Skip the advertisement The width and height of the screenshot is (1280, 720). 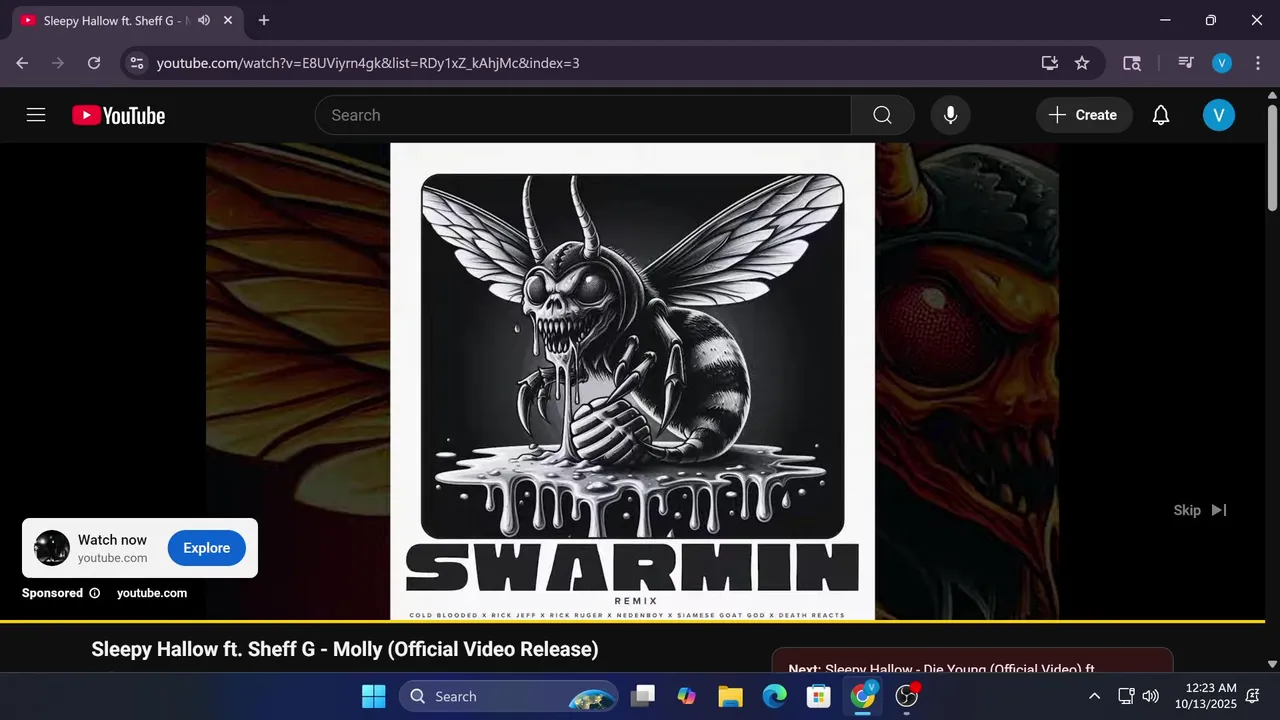[1199, 510]
